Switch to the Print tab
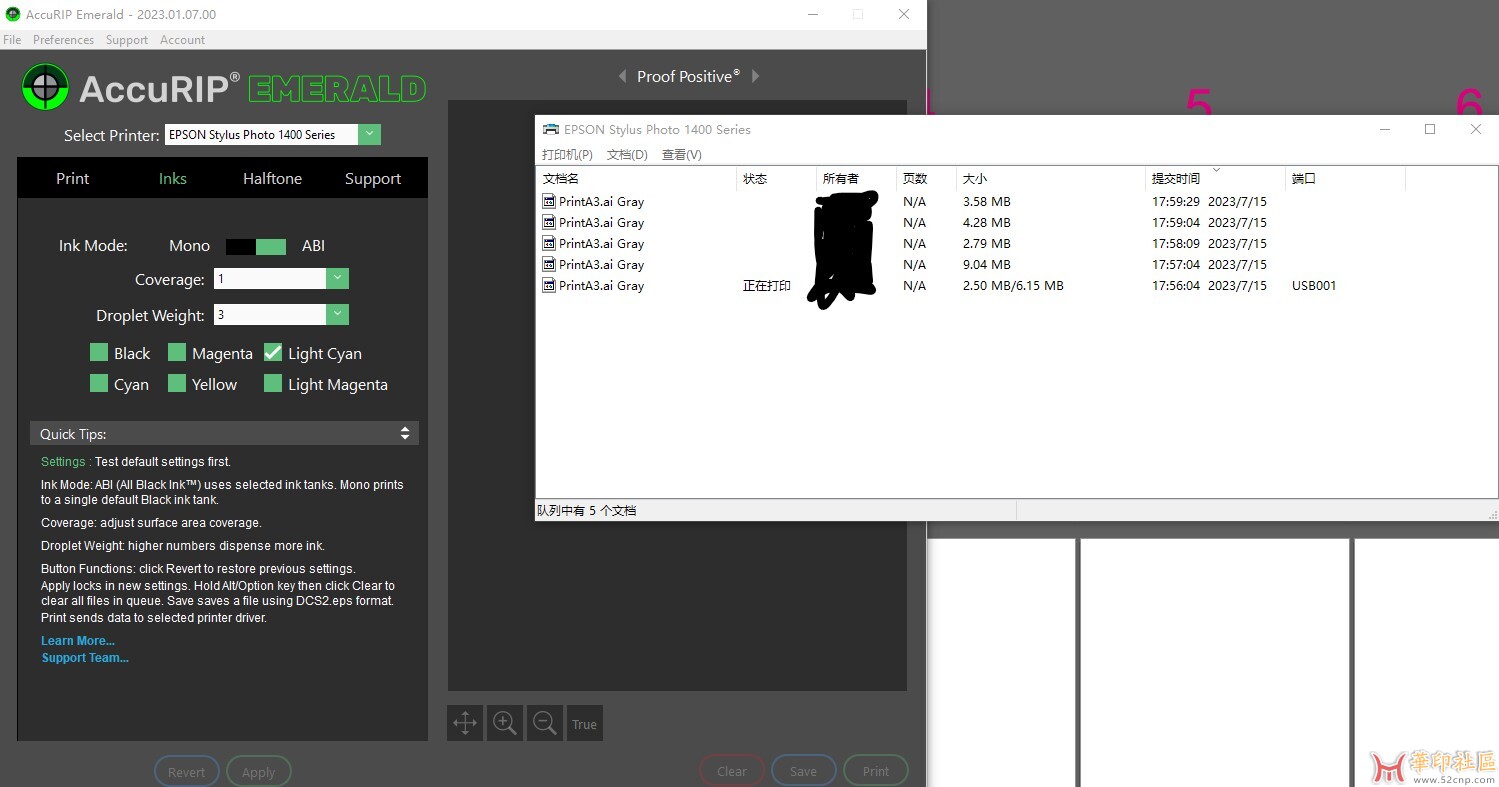1499x787 pixels. [x=72, y=178]
